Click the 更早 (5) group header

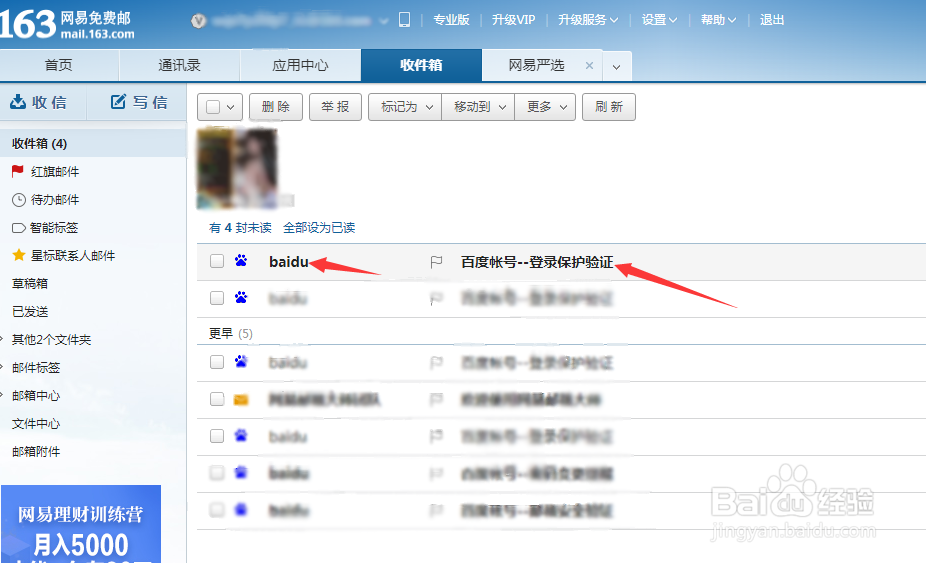231,334
